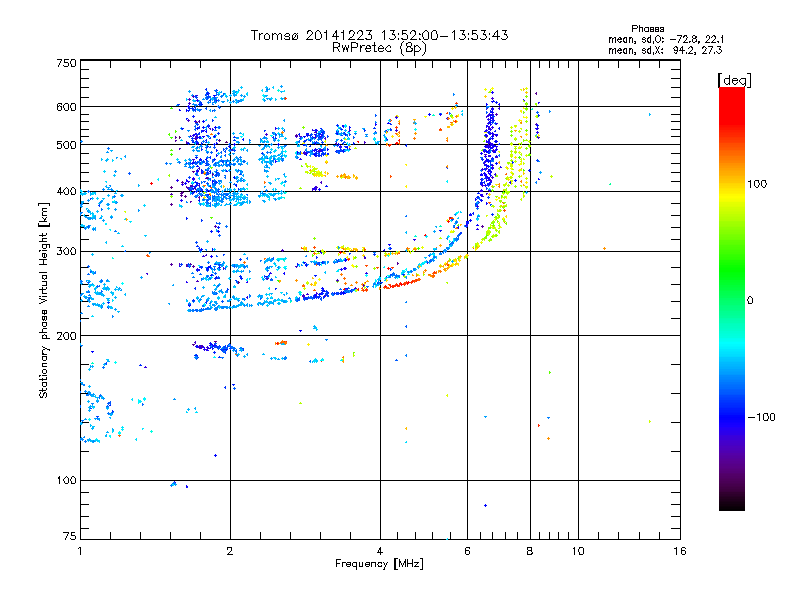Click the 'Stationary phase Virtual Height [km]' axis label
The image size is (800, 600).
pos(44,300)
